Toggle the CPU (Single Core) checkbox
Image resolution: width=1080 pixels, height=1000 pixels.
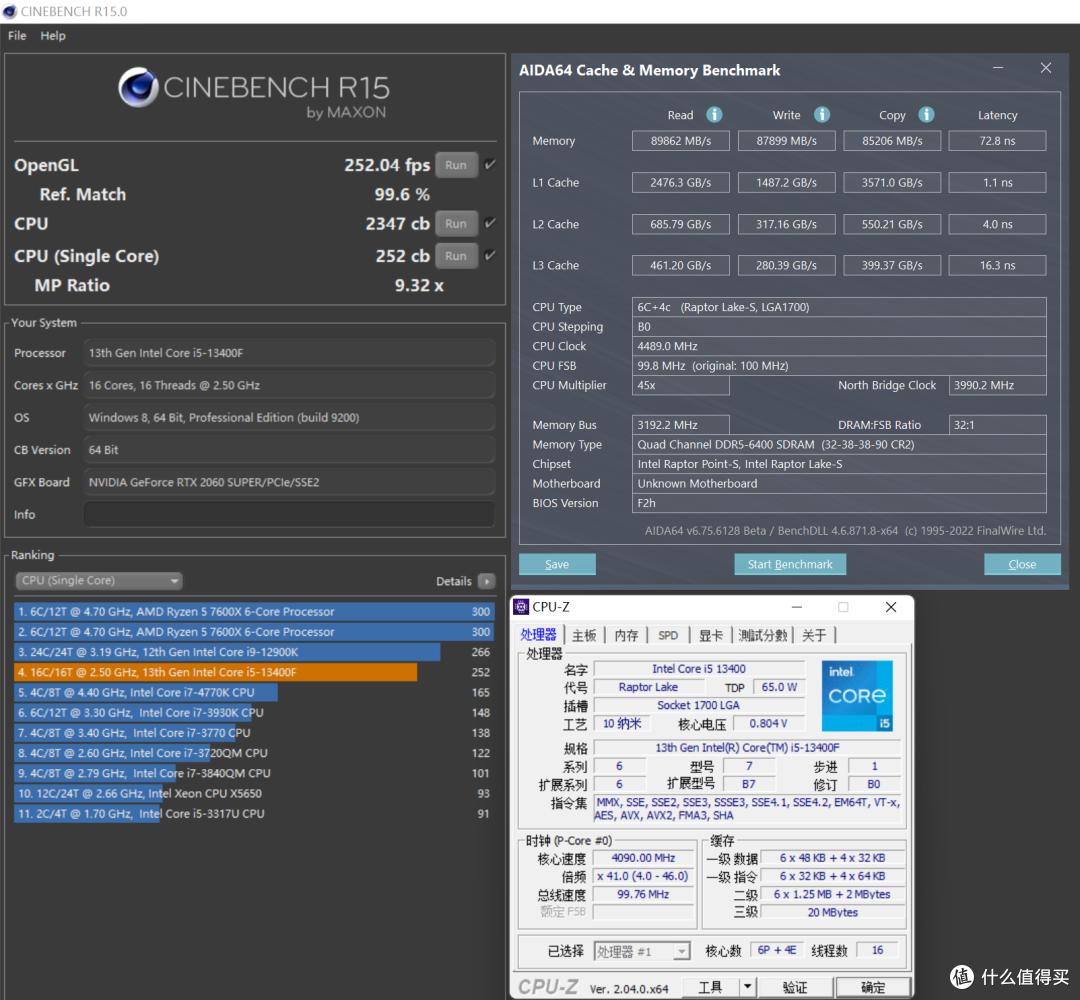coord(490,256)
